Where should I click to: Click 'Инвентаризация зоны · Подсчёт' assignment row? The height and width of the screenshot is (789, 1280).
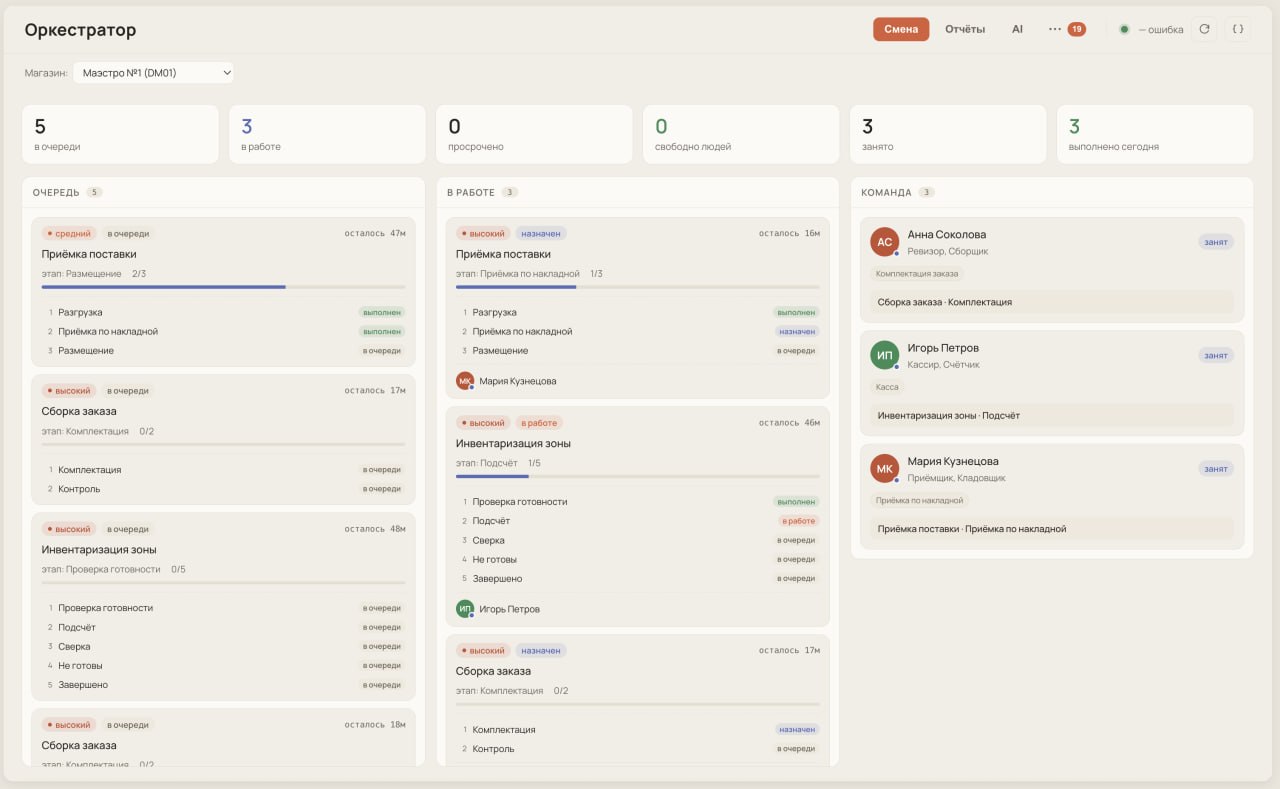[1051, 415]
